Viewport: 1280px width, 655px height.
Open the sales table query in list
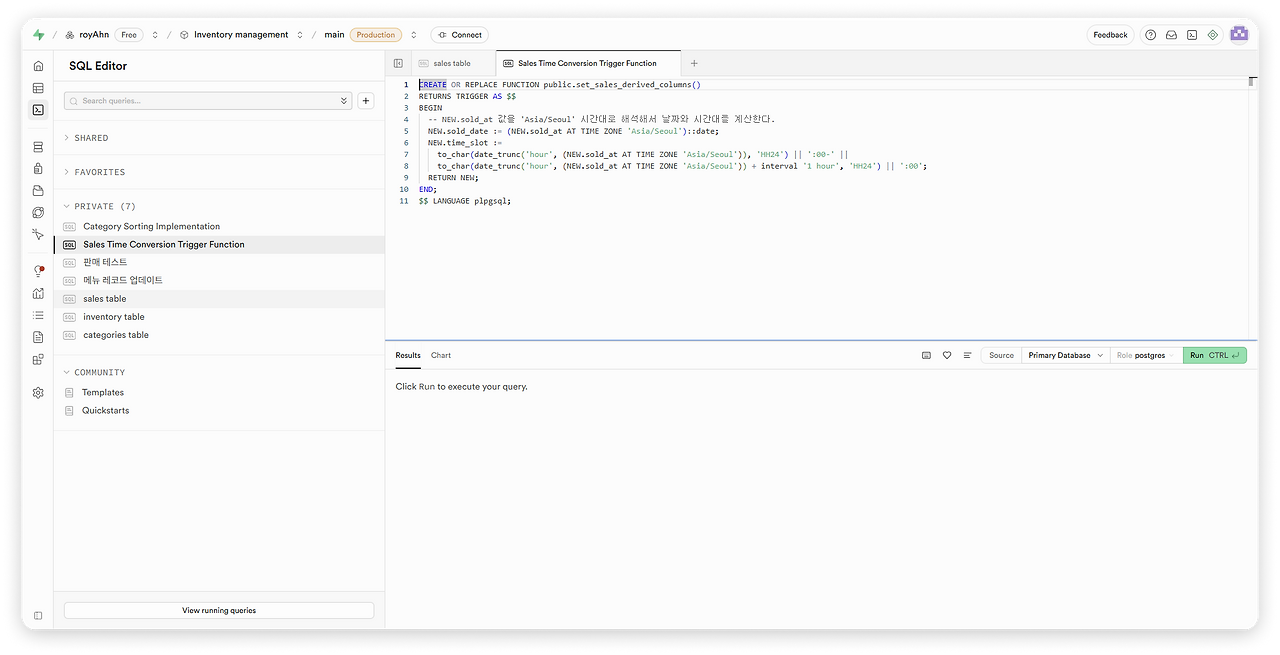point(219,299)
